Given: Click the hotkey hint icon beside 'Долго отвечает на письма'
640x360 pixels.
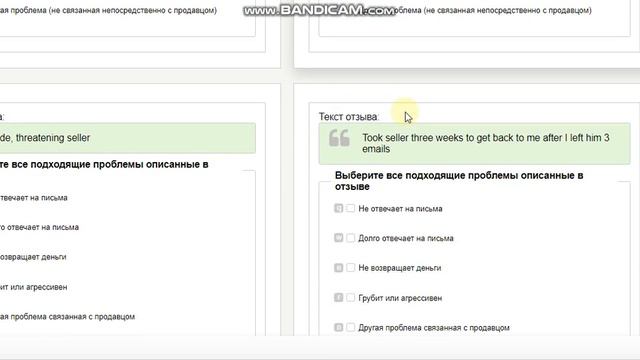Looking at the screenshot, I should (338, 238).
